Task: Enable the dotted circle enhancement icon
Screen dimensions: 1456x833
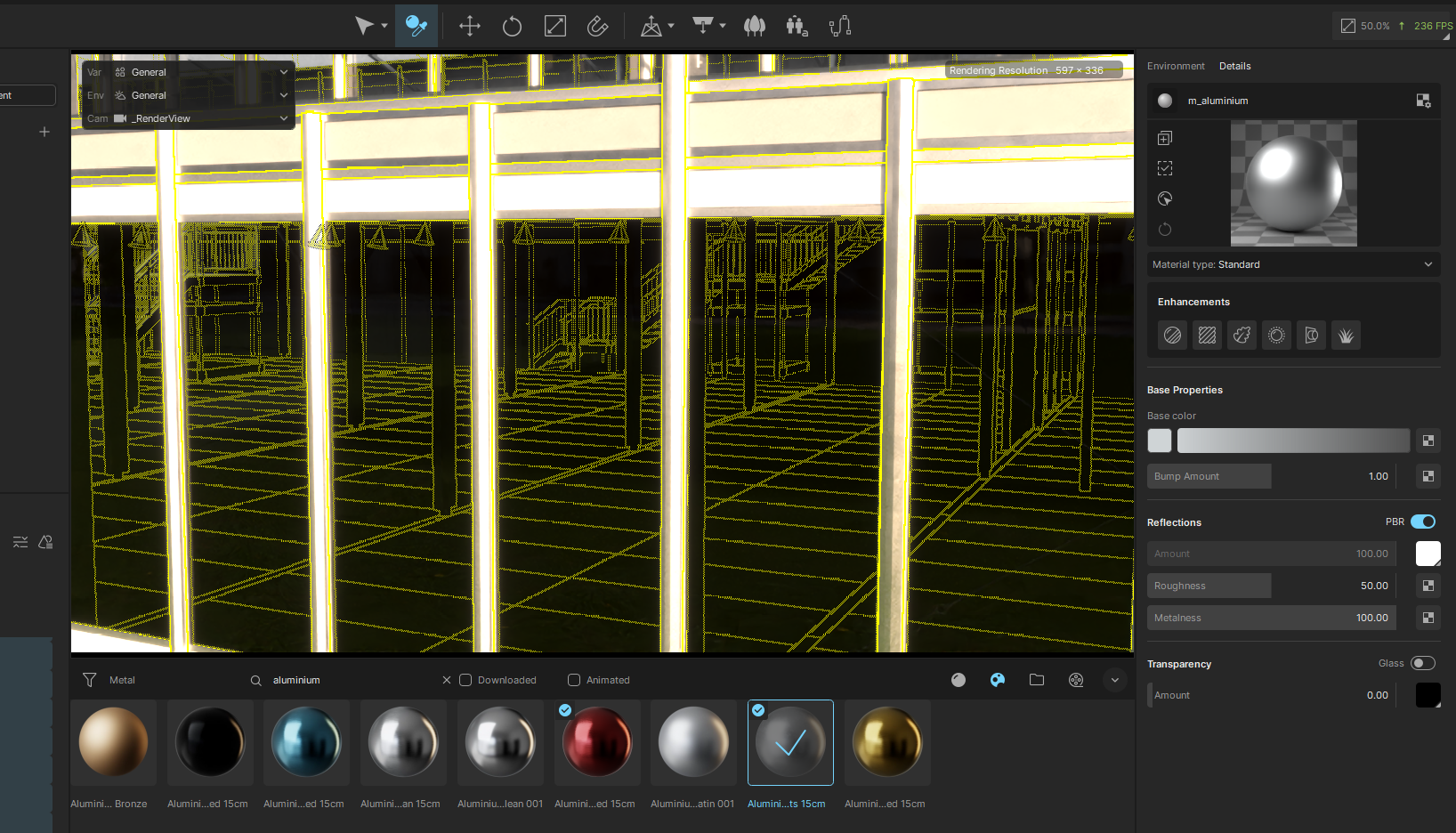Action: (x=1276, y=336)
